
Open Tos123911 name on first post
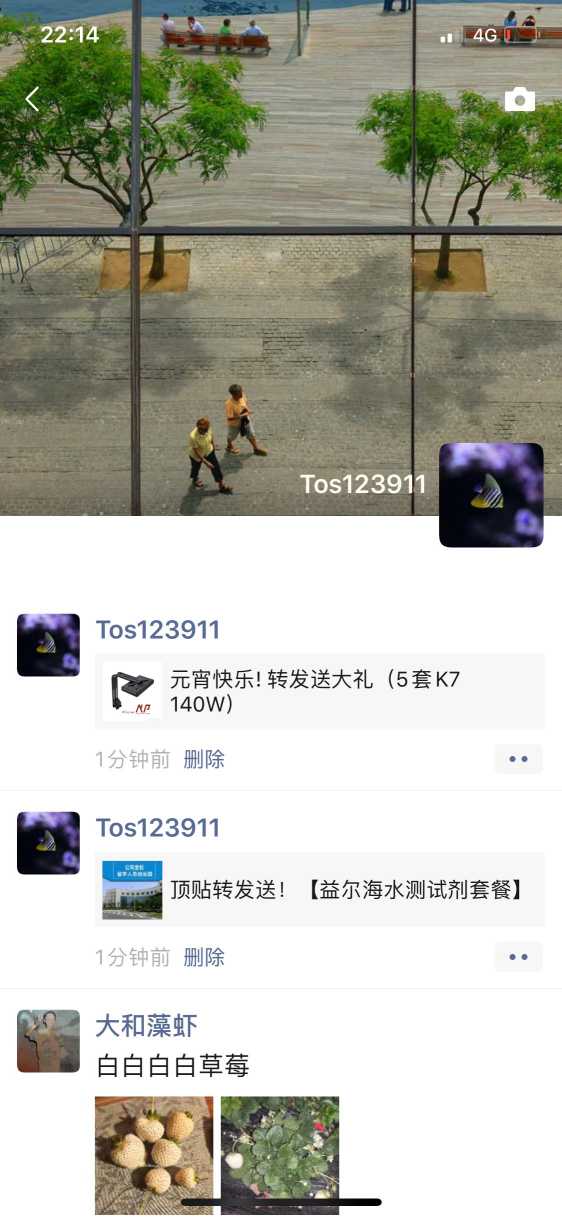tap(158, 630)
